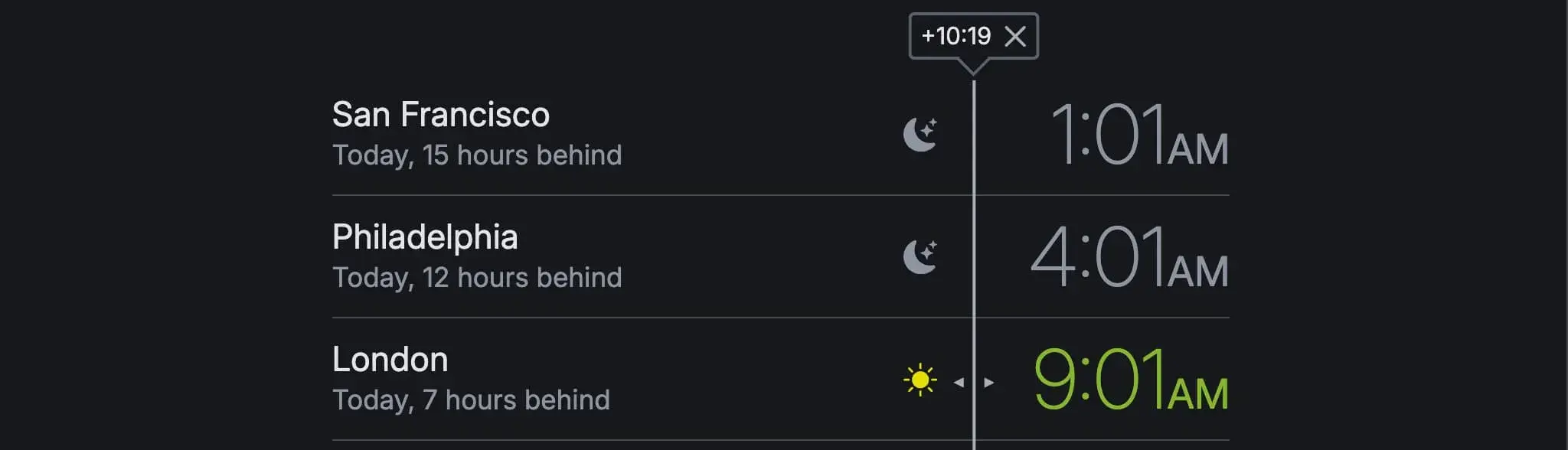This screenshot has height=450, width=1568.
Task: Click the +10:19 offset label
Action: 955,36
